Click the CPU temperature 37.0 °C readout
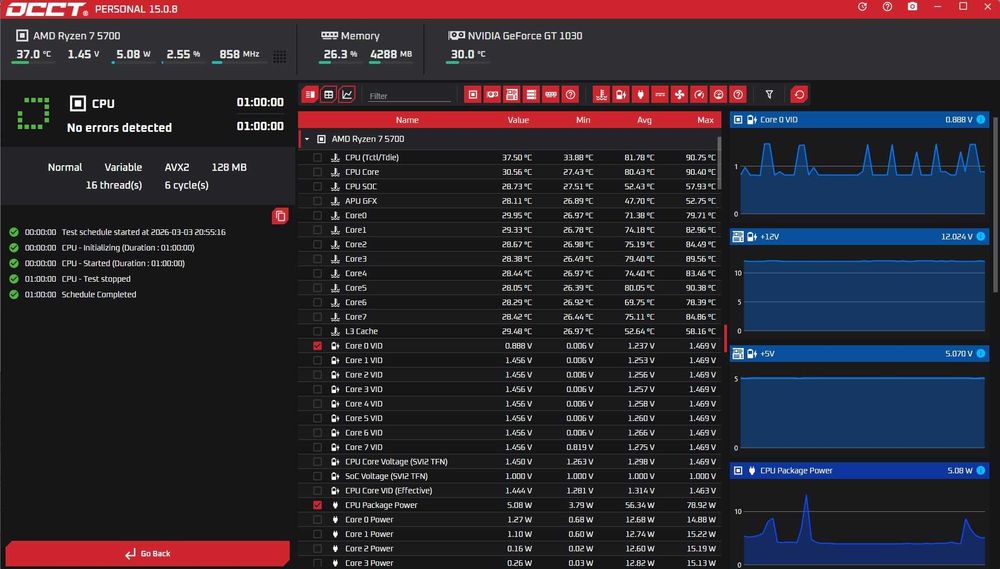 tap(33, 54)
